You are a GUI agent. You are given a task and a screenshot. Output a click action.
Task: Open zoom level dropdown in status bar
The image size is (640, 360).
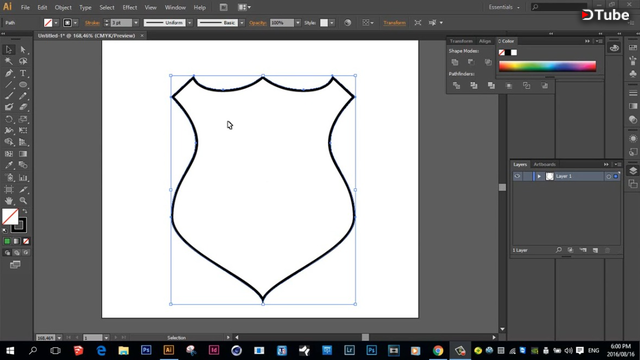tap(59, 338)
